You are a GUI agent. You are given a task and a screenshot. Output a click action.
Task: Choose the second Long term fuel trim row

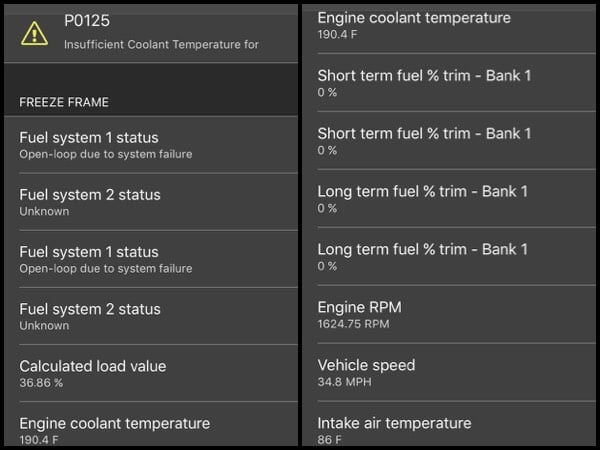[x=448, y=256]
